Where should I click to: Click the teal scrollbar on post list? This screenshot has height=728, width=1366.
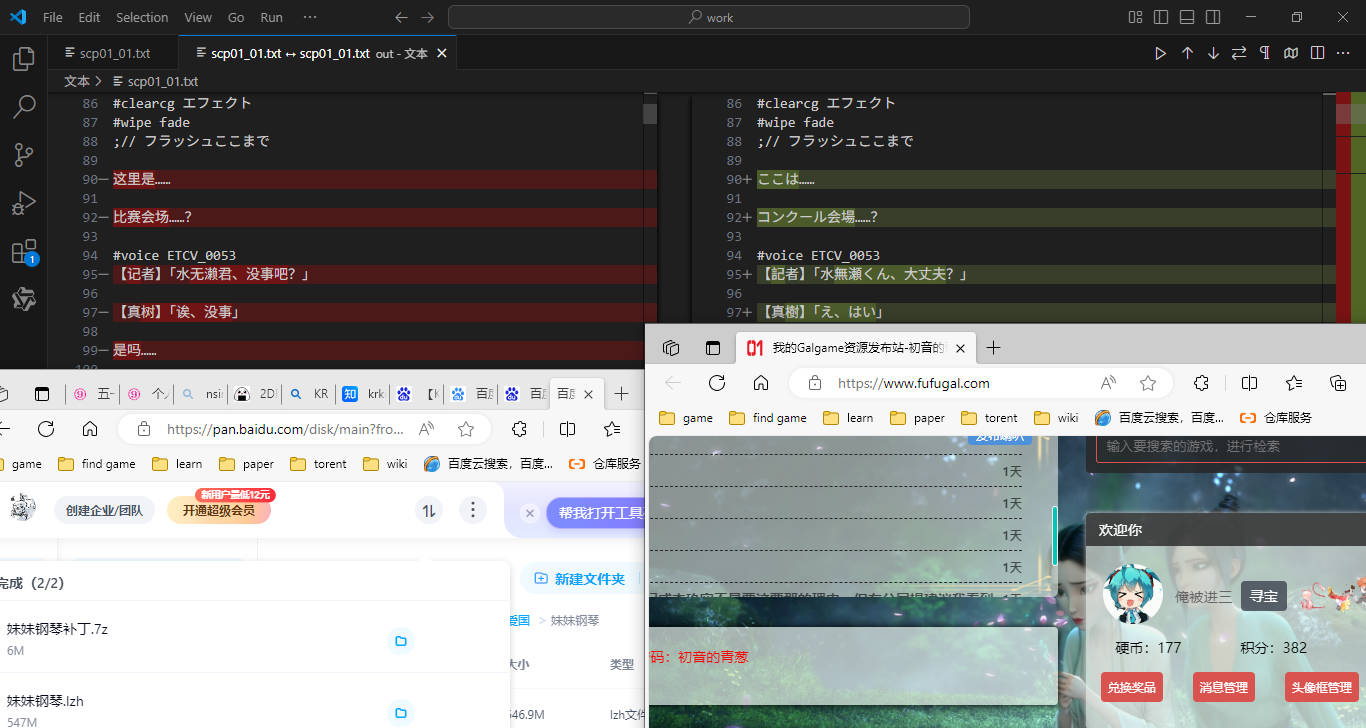pos(1054,534)
